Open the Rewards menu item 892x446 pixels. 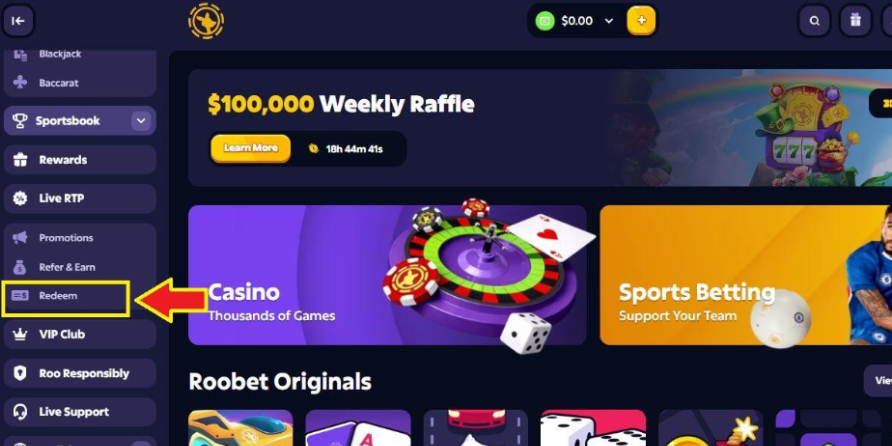pyautogui.click(x=80, y=159)
